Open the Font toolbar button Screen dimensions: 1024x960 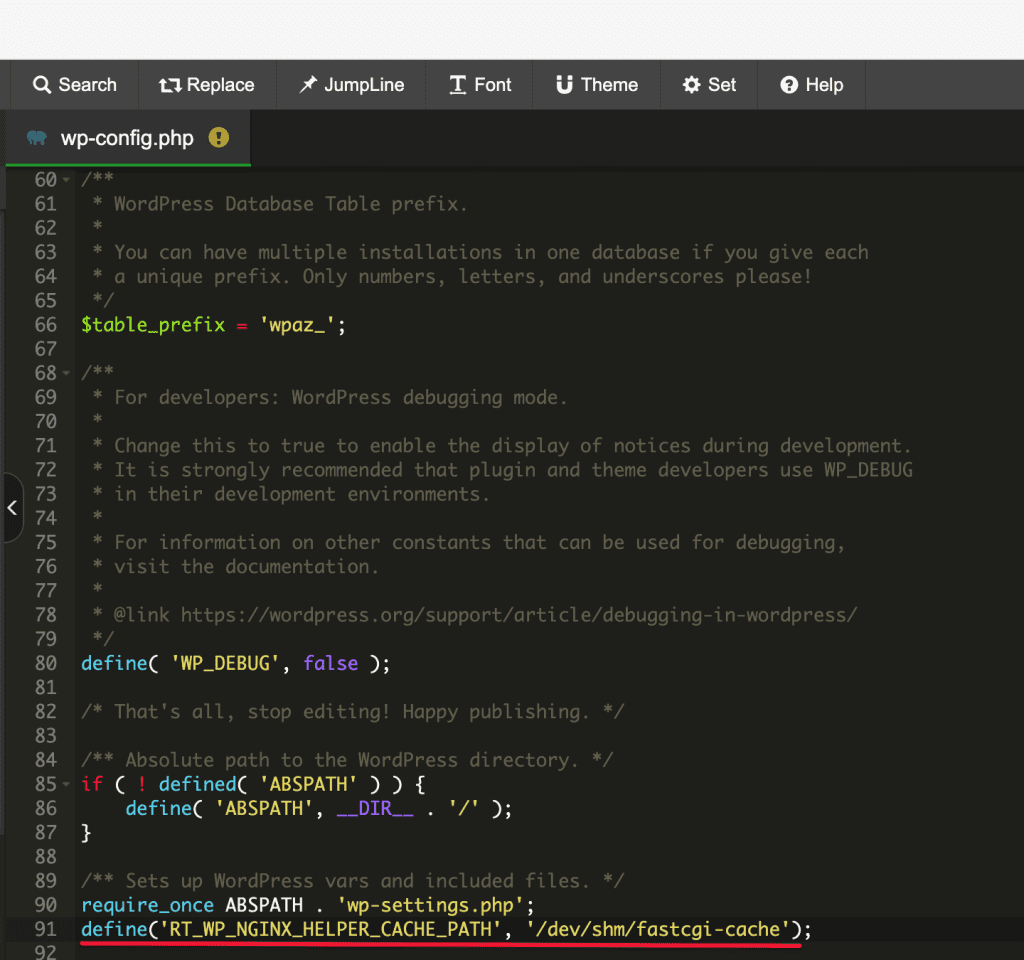tap(480, 85)
